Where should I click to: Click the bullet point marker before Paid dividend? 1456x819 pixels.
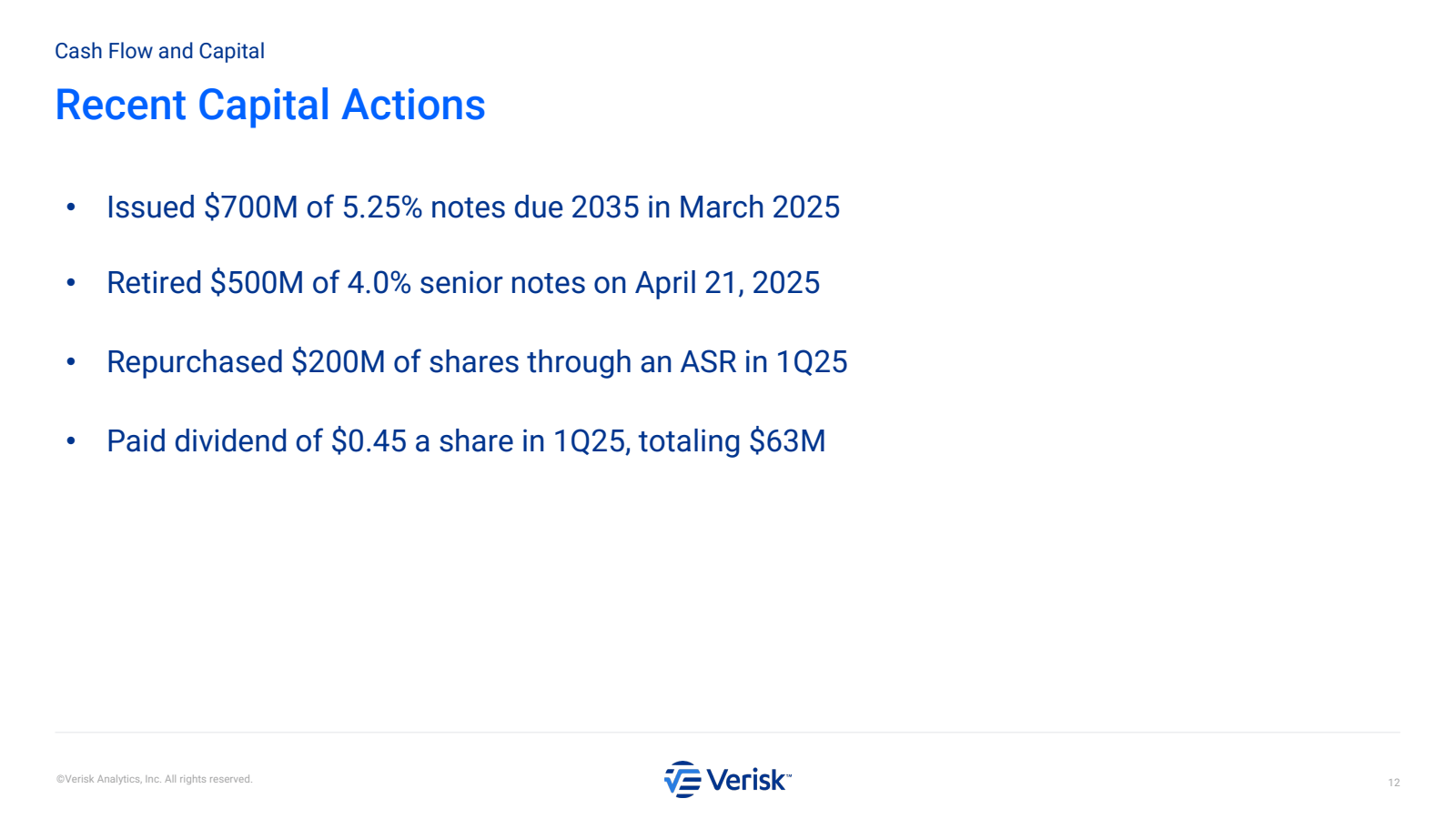[x=71, y=441]
